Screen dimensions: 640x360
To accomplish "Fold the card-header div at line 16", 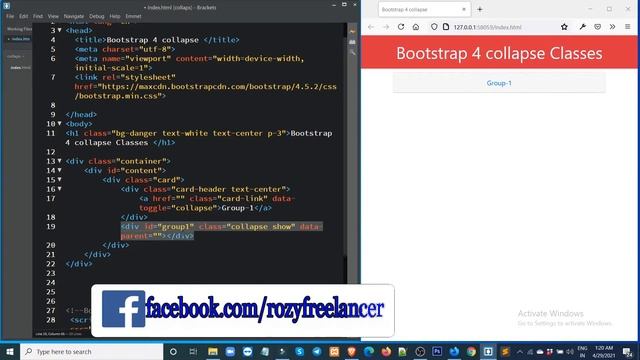I will point(60,189).
